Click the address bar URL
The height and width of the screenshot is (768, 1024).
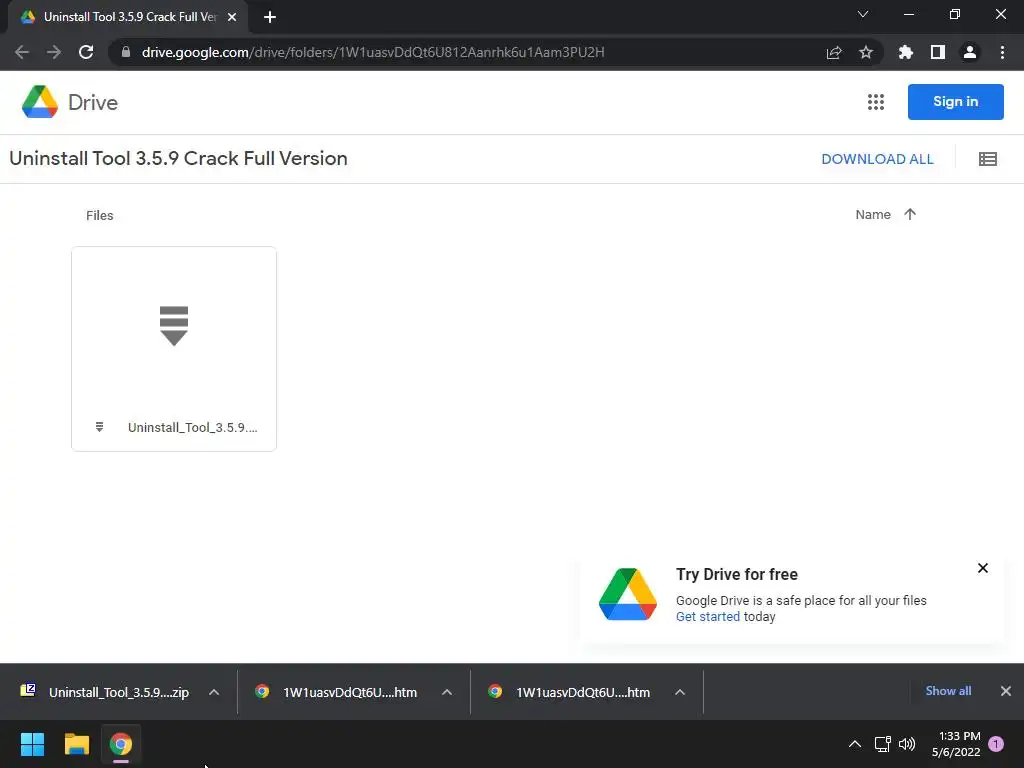[373, 52]
